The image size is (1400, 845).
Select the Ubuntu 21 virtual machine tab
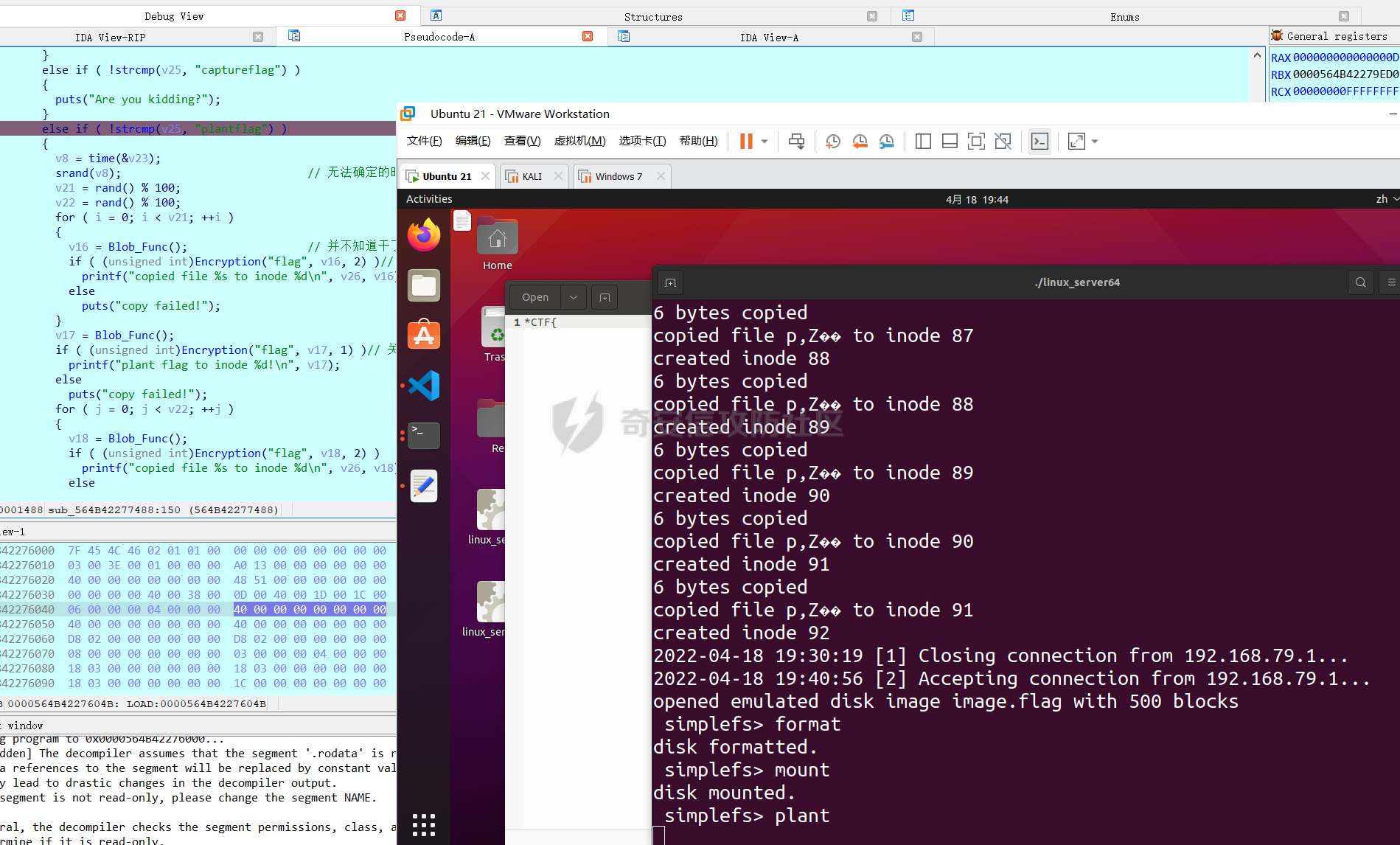tap(447, 176)
